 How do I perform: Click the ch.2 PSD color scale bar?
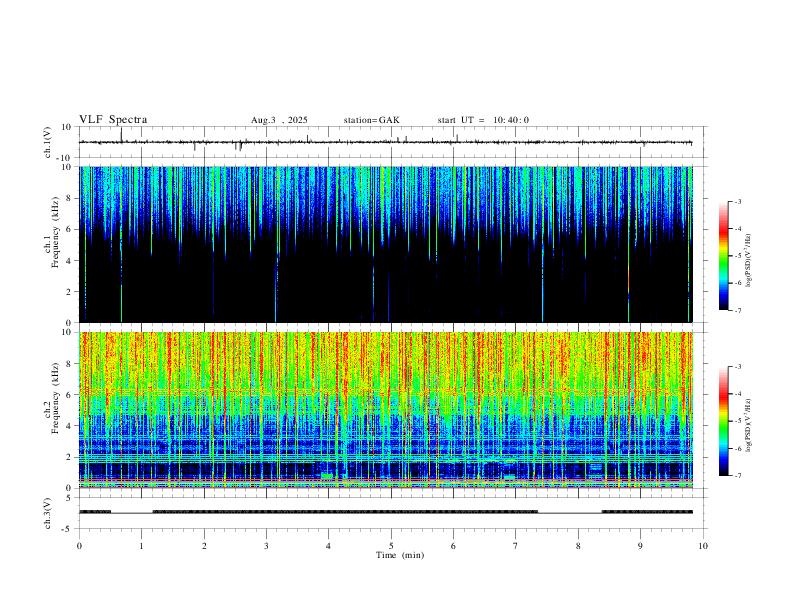pos(723,421)
